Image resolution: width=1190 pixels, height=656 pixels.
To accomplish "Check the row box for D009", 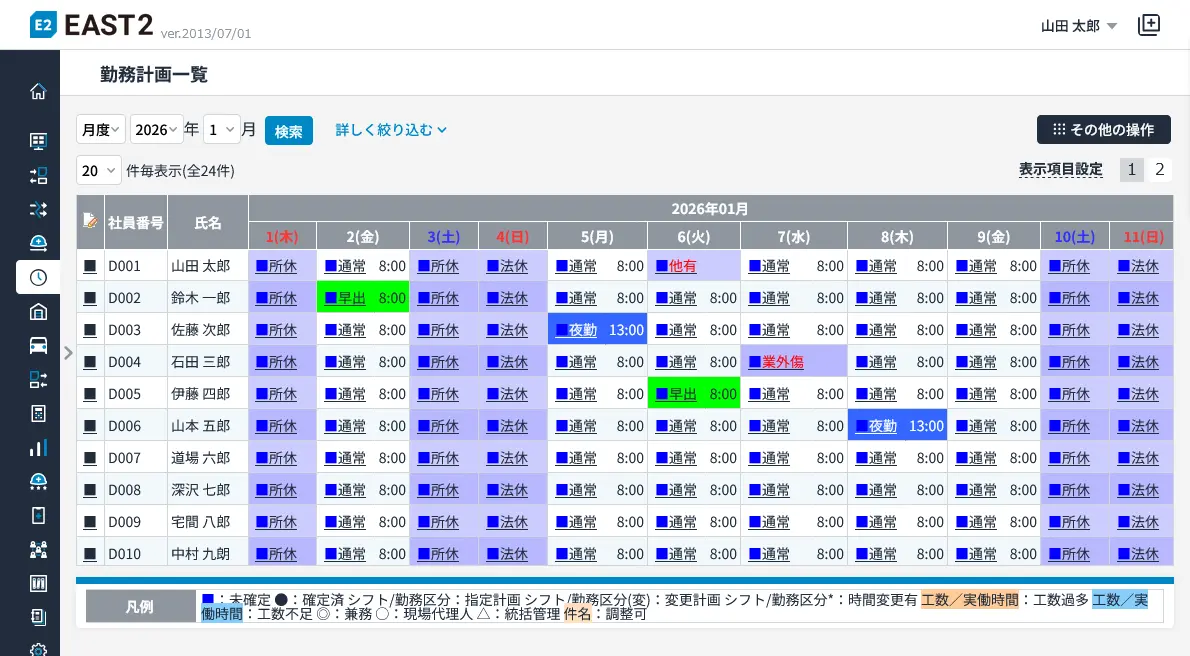I will coord(90,522).
